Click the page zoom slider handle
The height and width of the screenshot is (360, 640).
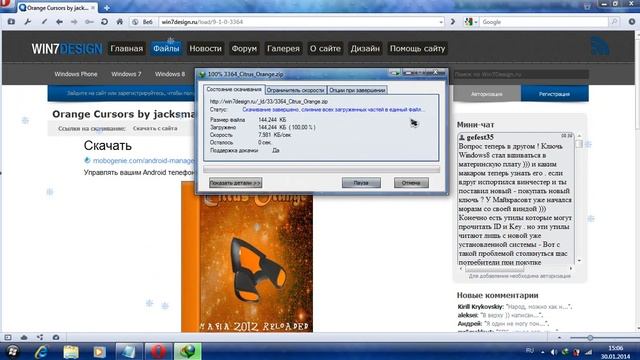tap(590, 338)
